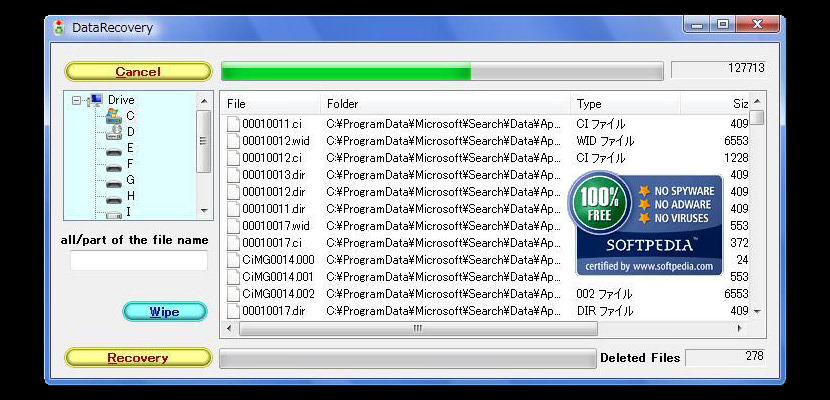Click the Recovery button

[138, 358]
